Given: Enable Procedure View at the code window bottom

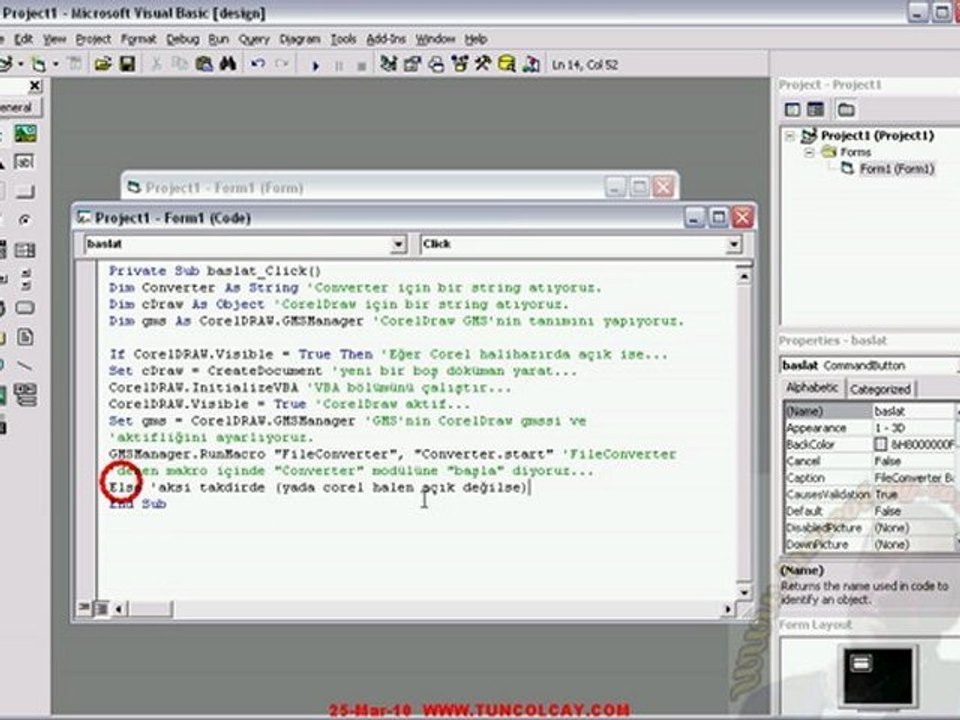Looking at the screenshot, I should point(84,608).
